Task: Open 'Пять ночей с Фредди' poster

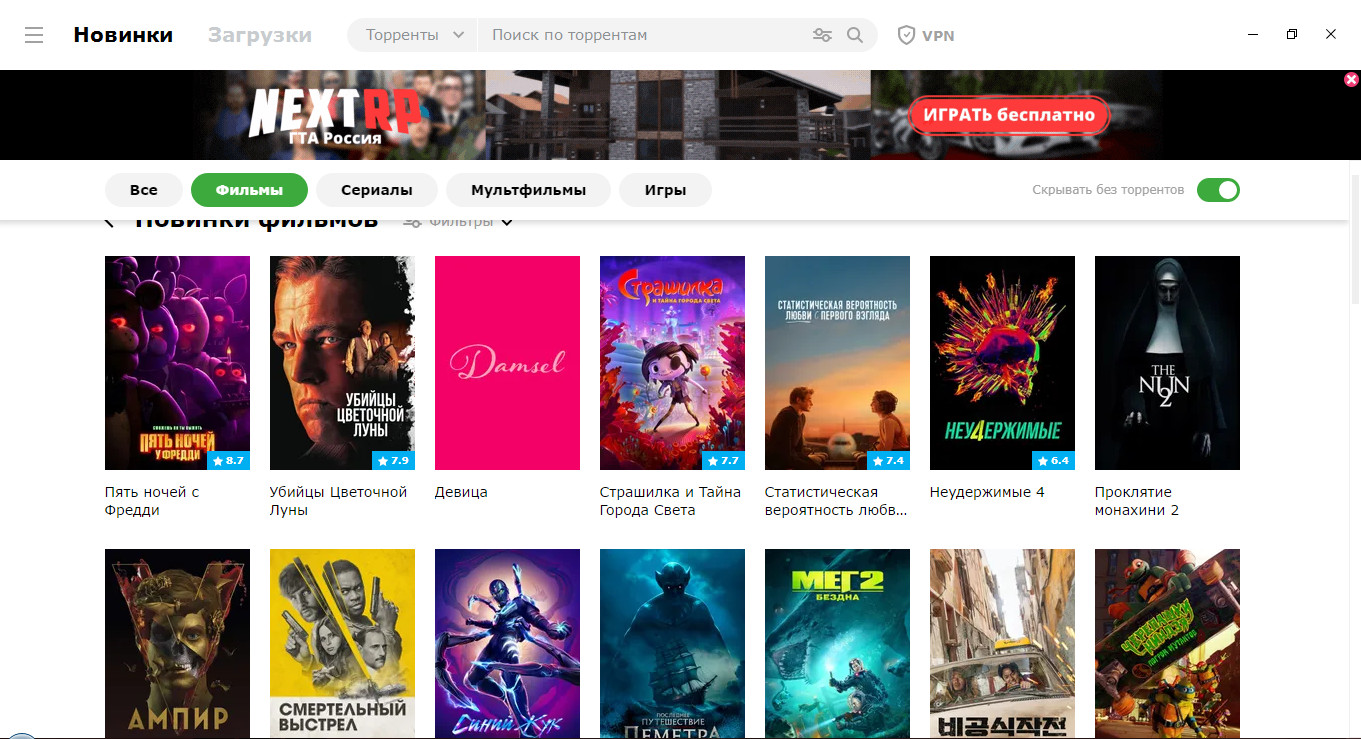Action: pyautogui.click(x=177, y=363)
